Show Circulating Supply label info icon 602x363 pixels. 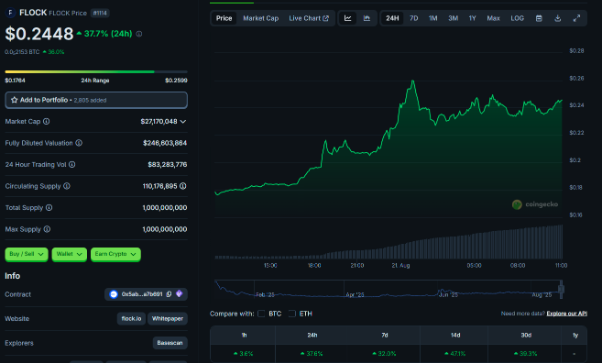pos(67,186)
